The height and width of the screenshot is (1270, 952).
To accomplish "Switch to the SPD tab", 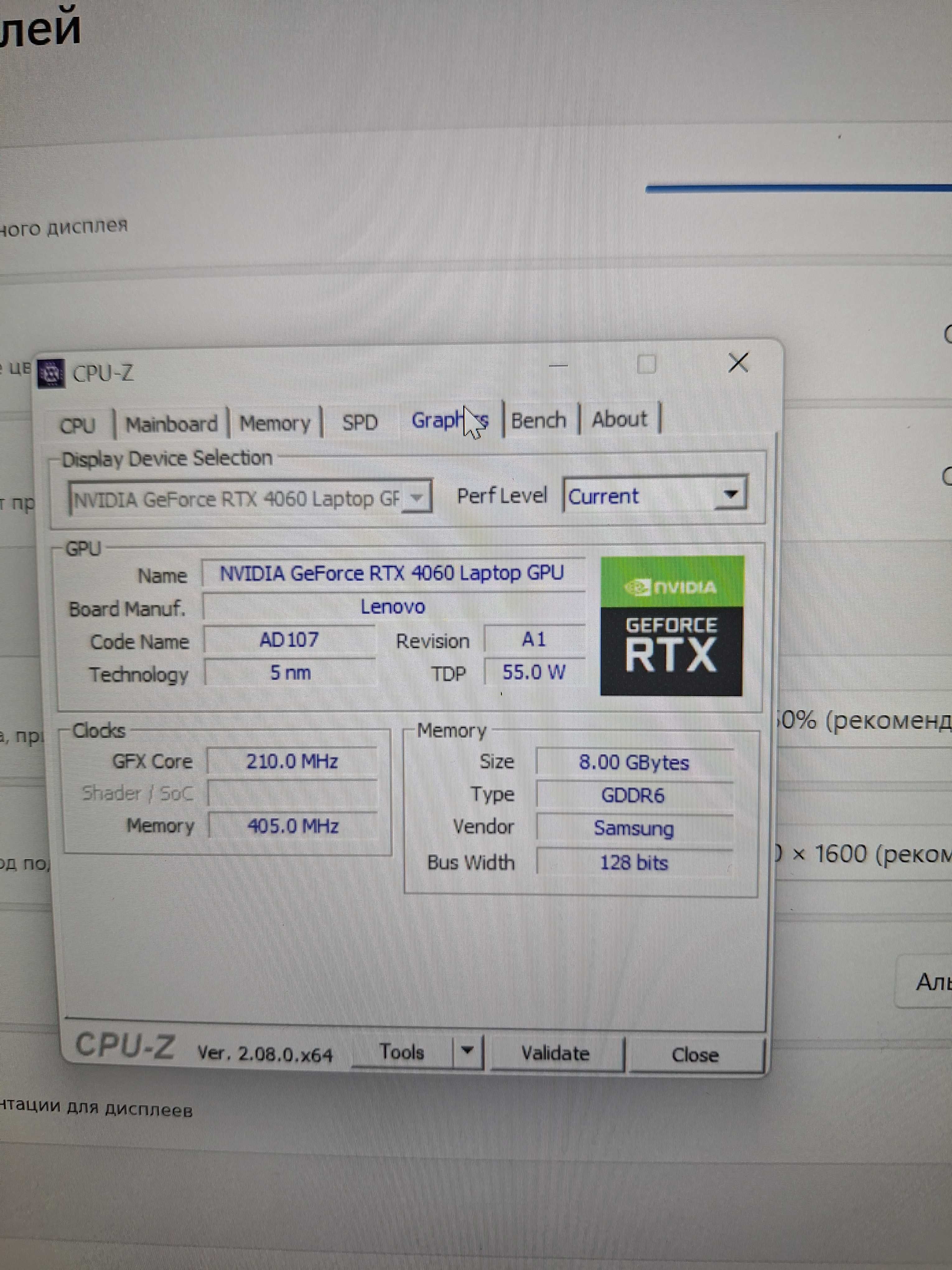I will tap(360, 422).
